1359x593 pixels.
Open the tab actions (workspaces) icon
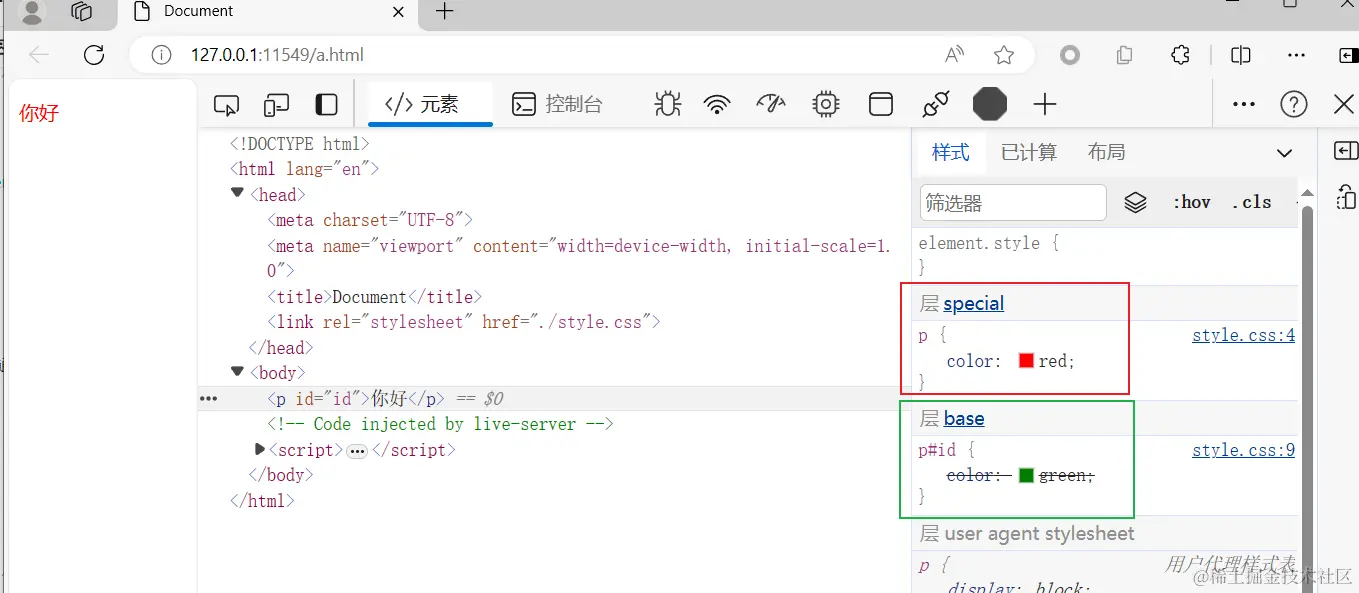pyautogui.click(x=82, y=11)
